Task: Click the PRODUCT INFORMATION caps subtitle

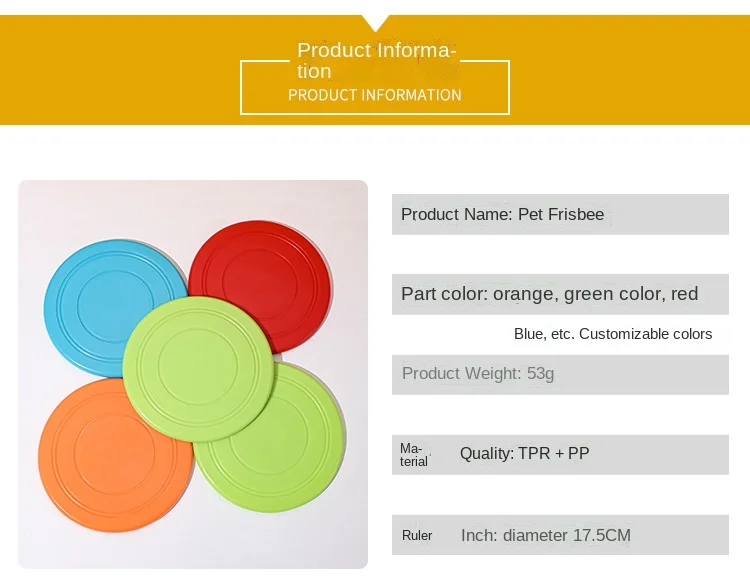Action: [375, 95]
